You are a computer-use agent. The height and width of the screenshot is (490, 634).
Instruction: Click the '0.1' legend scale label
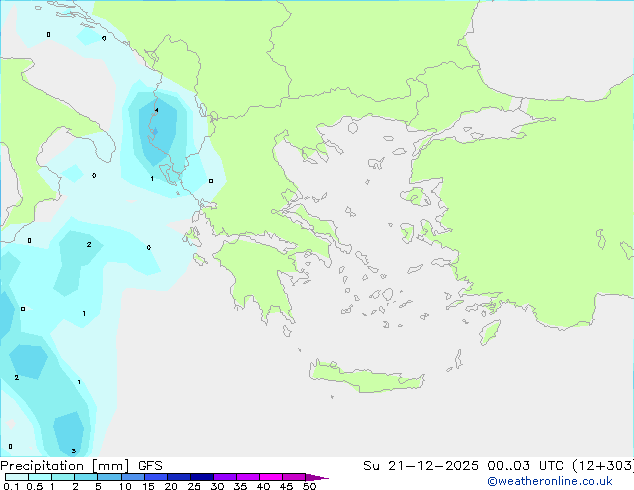coord(11,486)
